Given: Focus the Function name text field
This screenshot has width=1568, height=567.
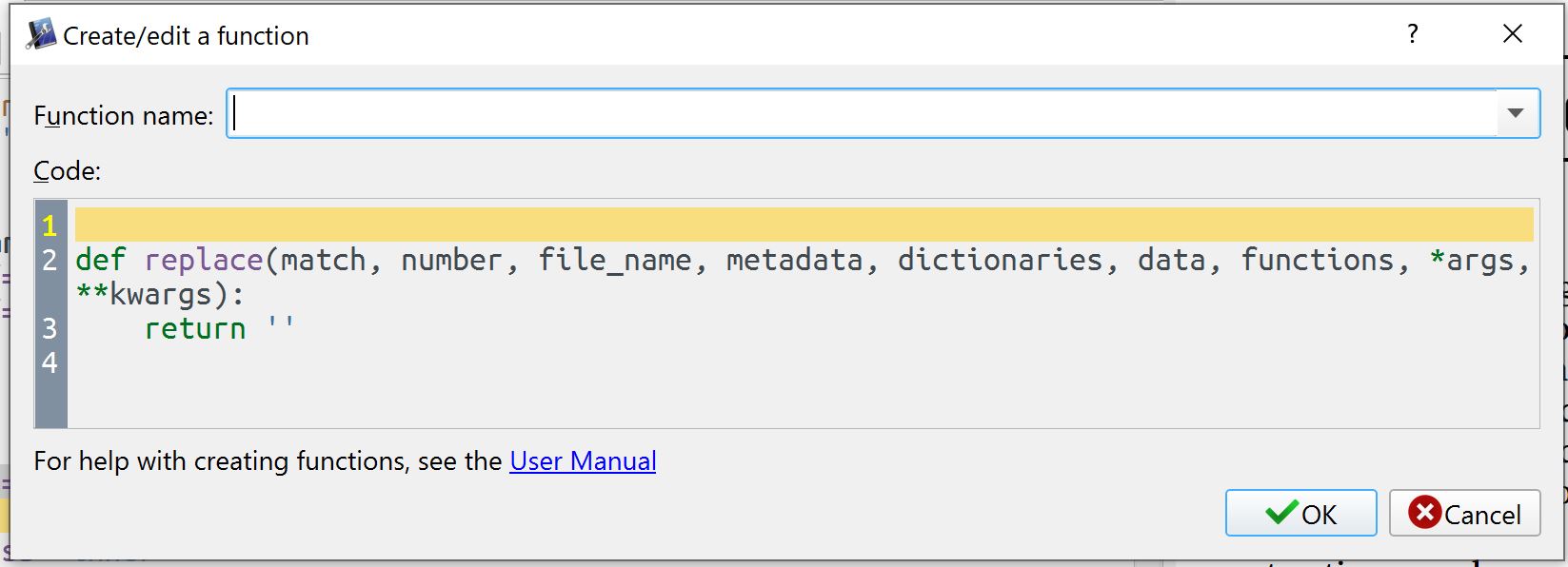Looking at the screenshot, I should click(857, 114).
